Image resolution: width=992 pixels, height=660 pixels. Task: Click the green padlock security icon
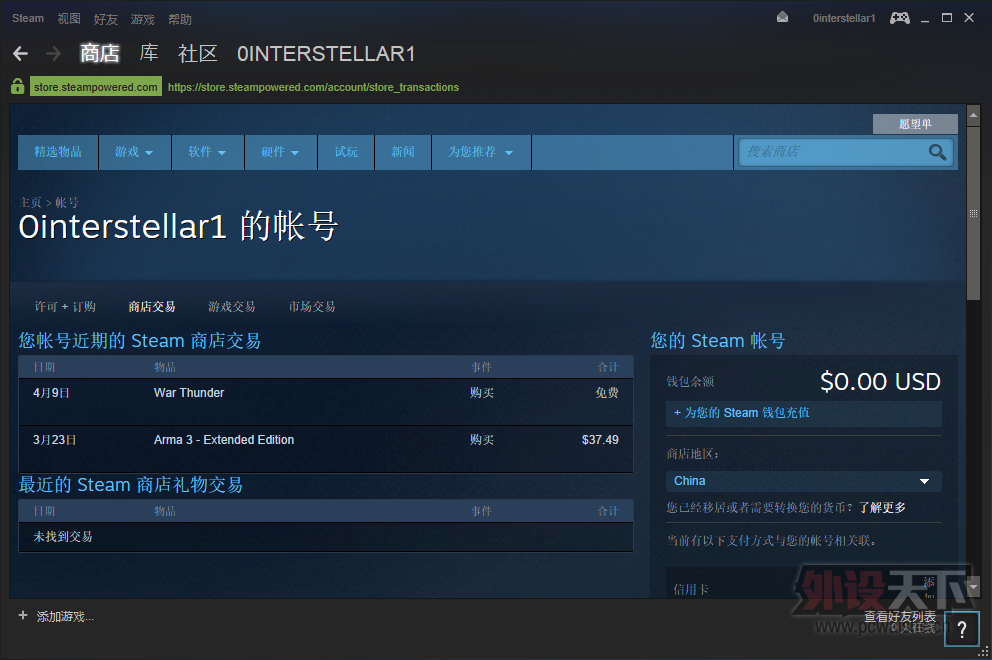pyautogui.click(x=18, y=86)
